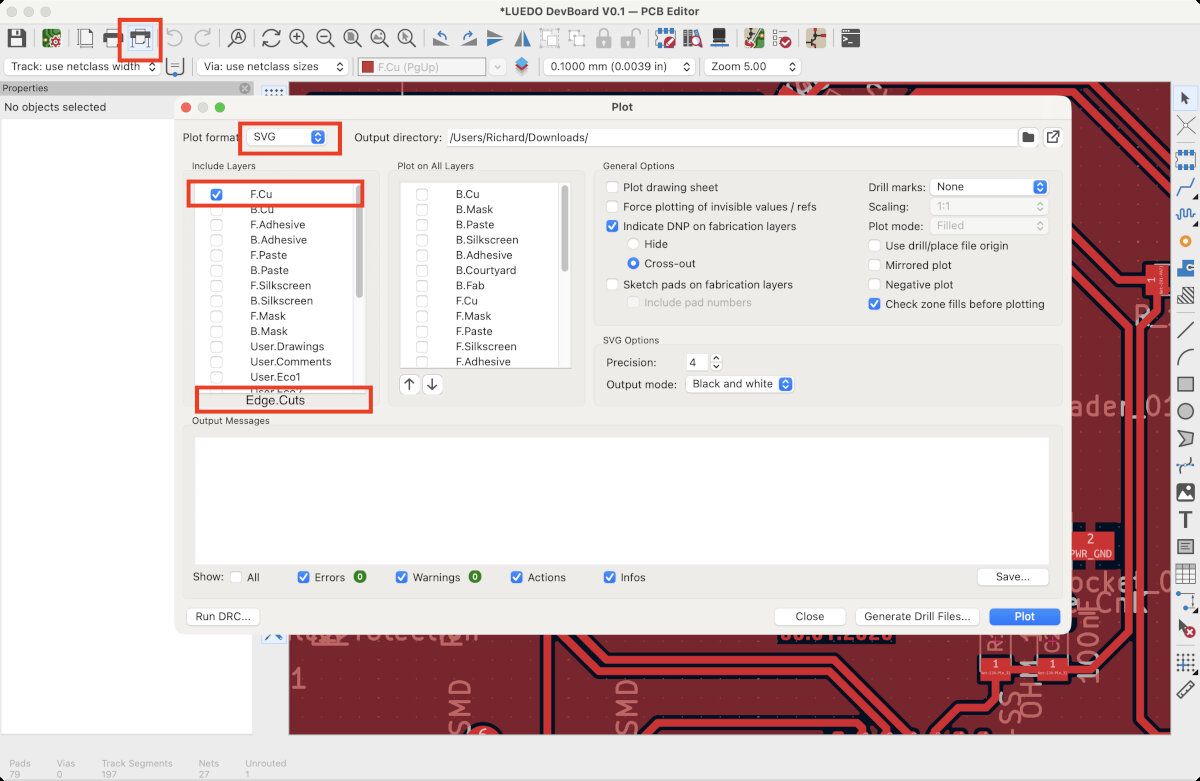Enable Mirrored plot checkbox
The image size is (1200, 781).
pos(875,265)
